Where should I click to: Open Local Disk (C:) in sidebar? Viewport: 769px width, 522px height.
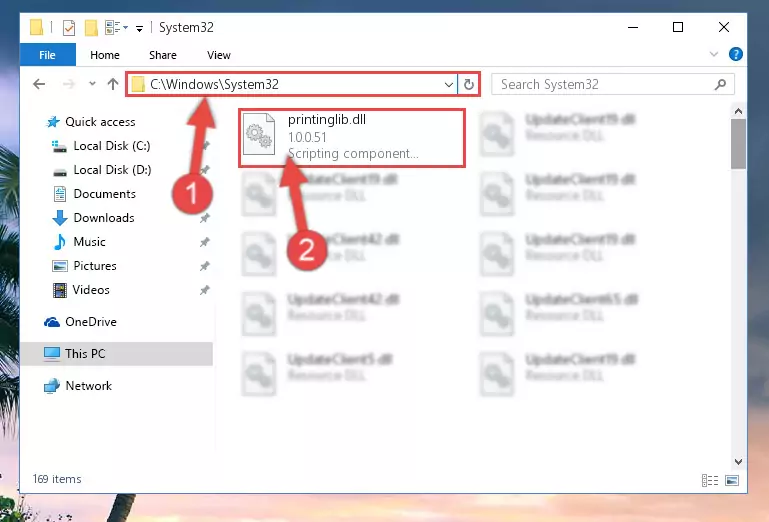(102, 146)
